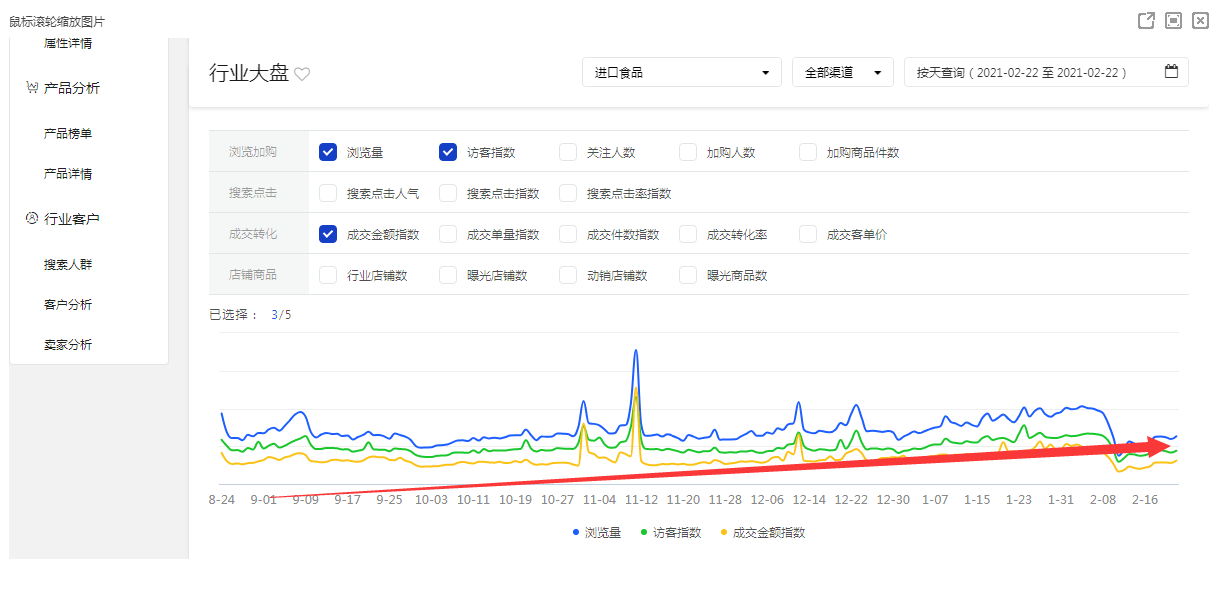Open the 进口食品 category dropdown
The height and width of the screenshot is (597, 1217).
click(x=682, y=72)
